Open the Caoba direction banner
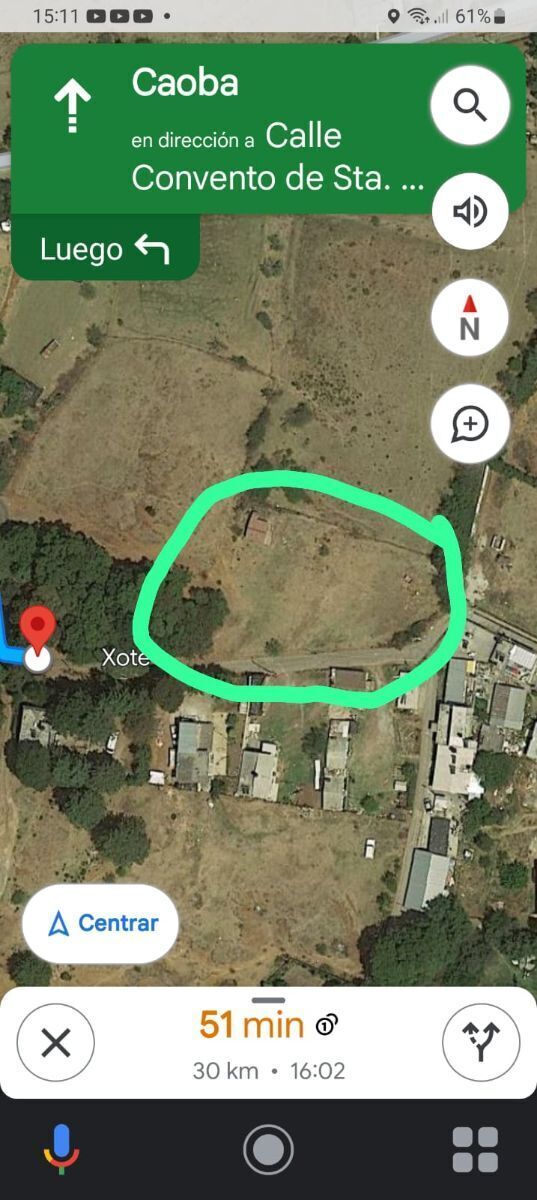Image resolution: width=537 pixels, height=1200 pixels. [x=268, y=128]
